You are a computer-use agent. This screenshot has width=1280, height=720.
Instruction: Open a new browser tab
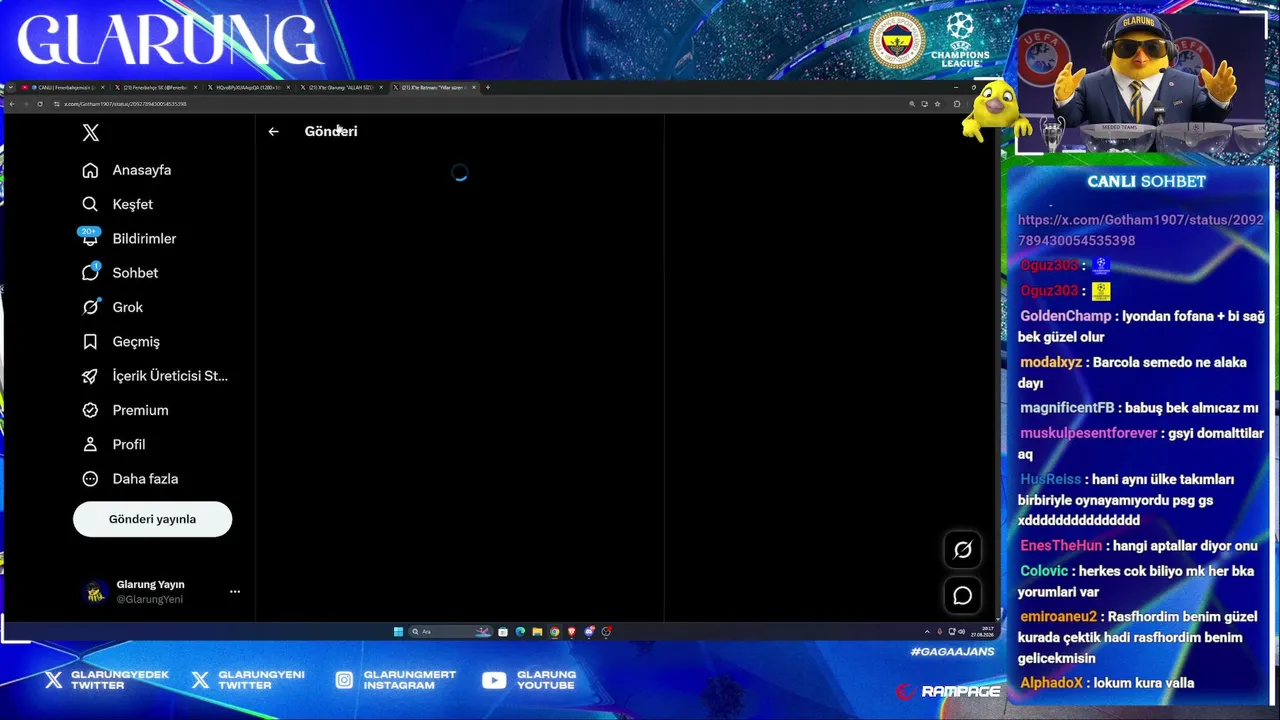point(488,88)
